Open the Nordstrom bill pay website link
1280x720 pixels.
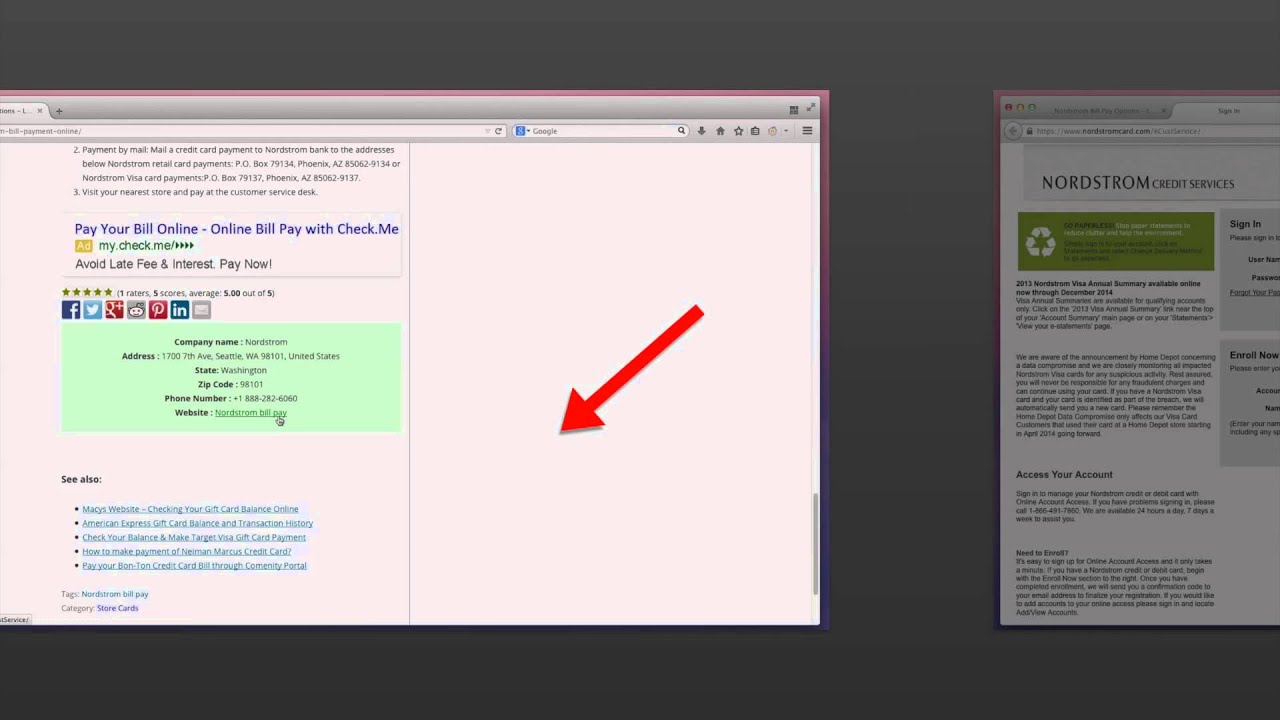(x=251, y=413)
